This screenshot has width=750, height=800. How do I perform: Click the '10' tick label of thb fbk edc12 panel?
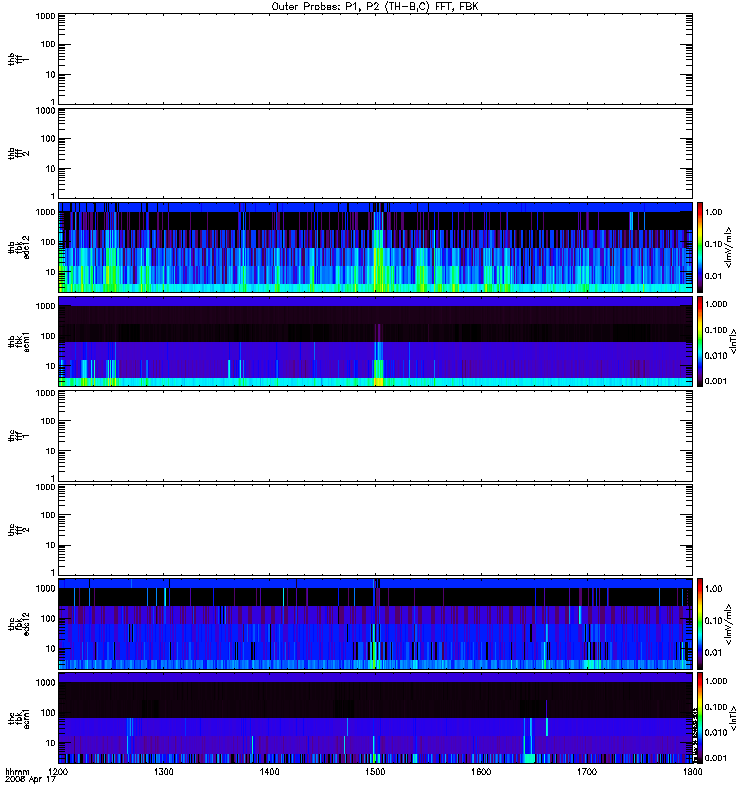coord(50,272)
